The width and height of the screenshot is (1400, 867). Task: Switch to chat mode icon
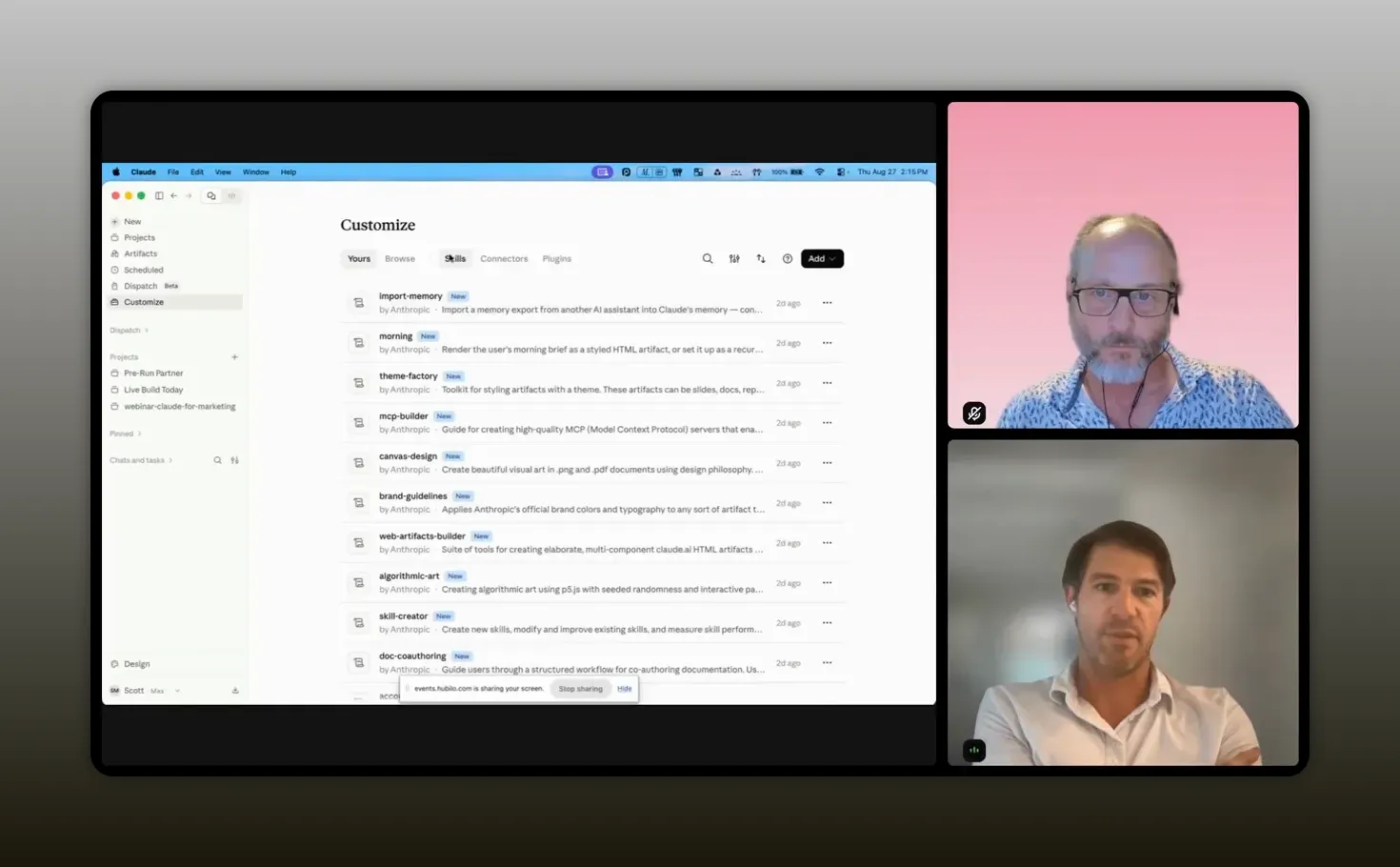click(211, 195)
